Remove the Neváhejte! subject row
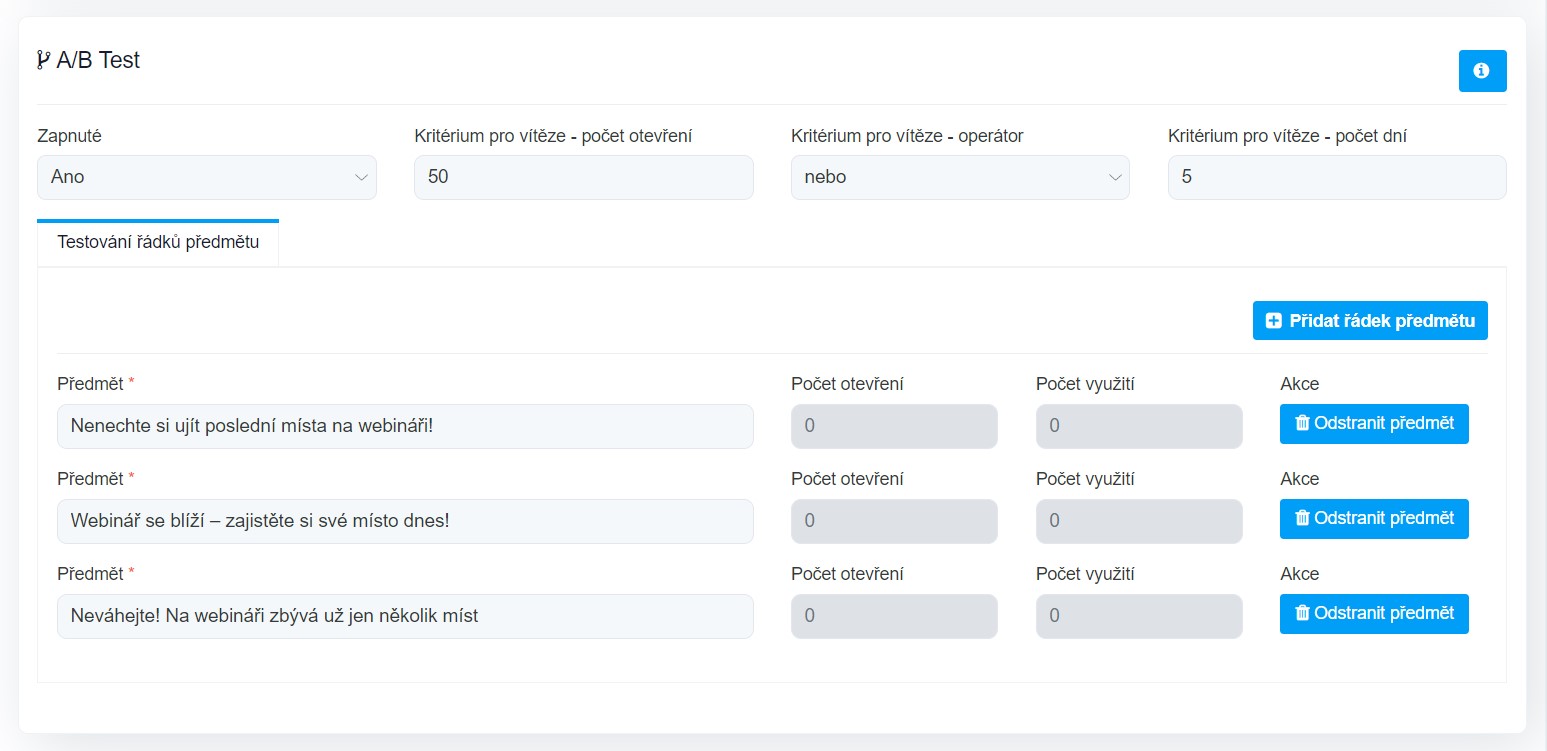The image size is (1547, 751). click(x=1374, y=613)
